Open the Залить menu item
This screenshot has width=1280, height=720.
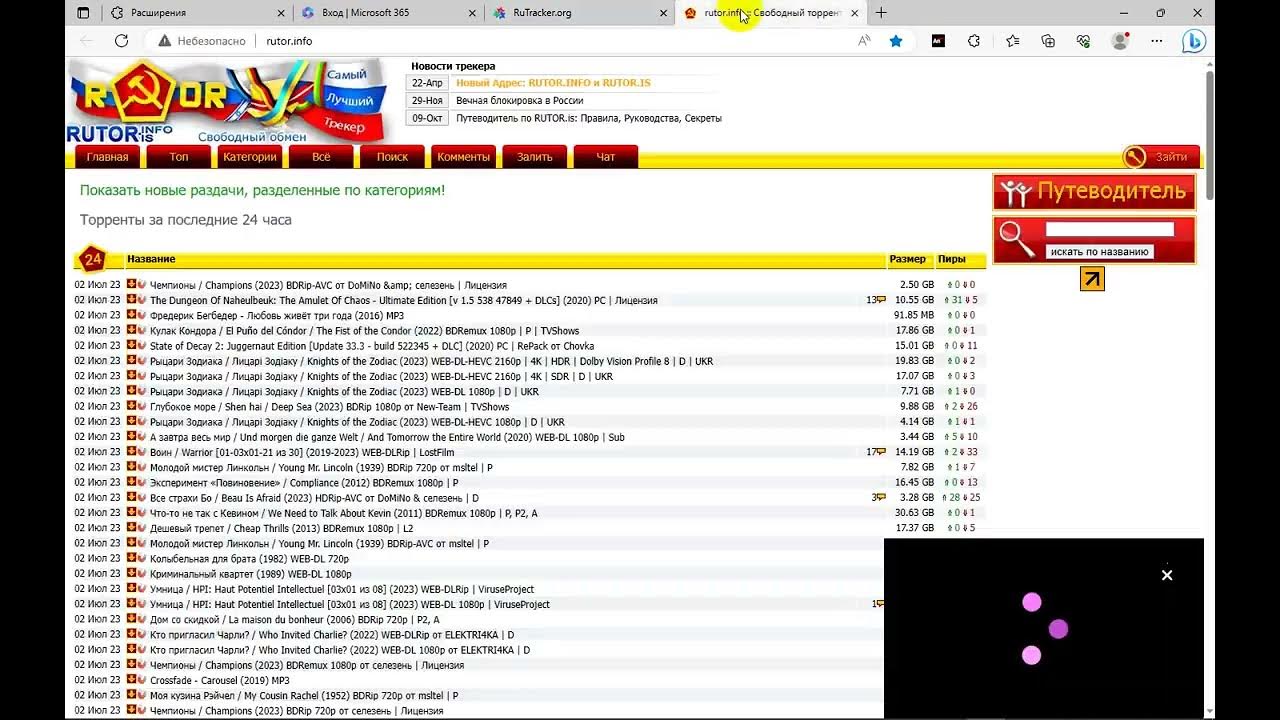click(534, 157)
